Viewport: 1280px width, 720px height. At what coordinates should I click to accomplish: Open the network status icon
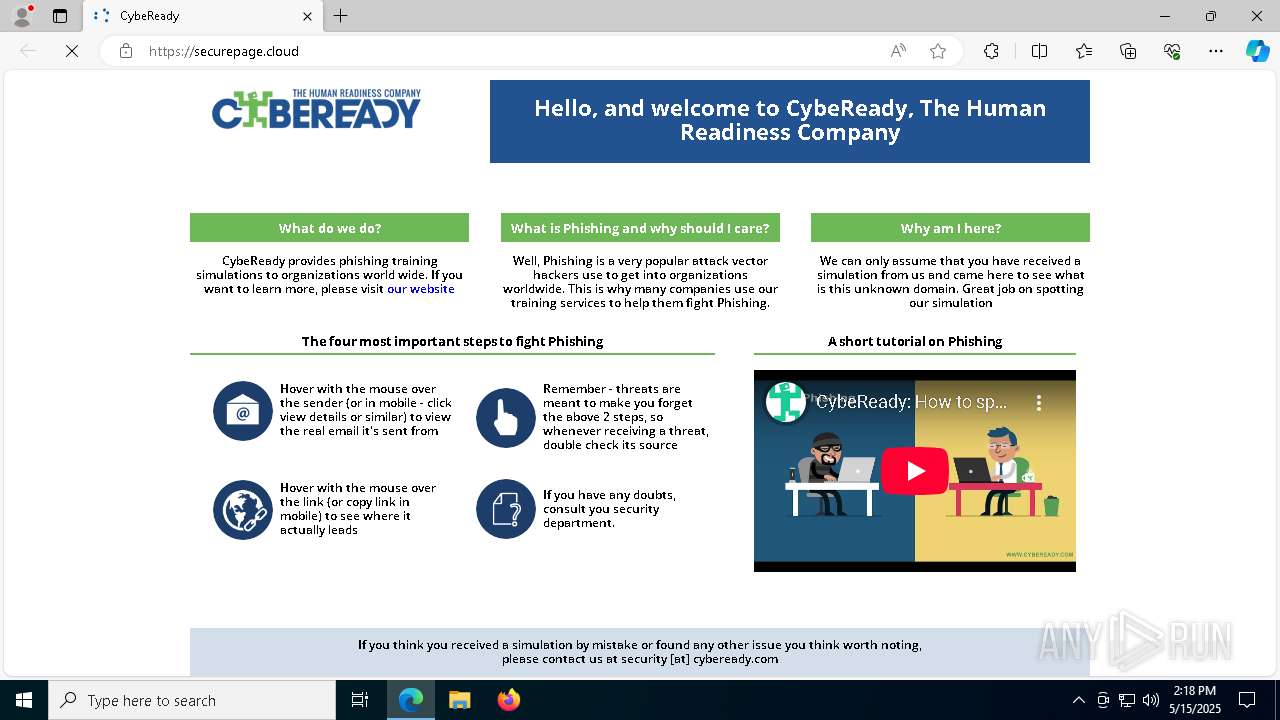(x=1127, y=700)
